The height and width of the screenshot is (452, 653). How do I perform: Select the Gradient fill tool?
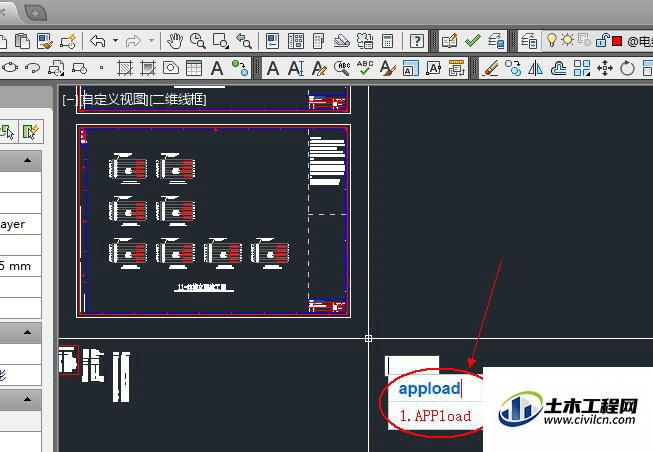click(148, 68)
